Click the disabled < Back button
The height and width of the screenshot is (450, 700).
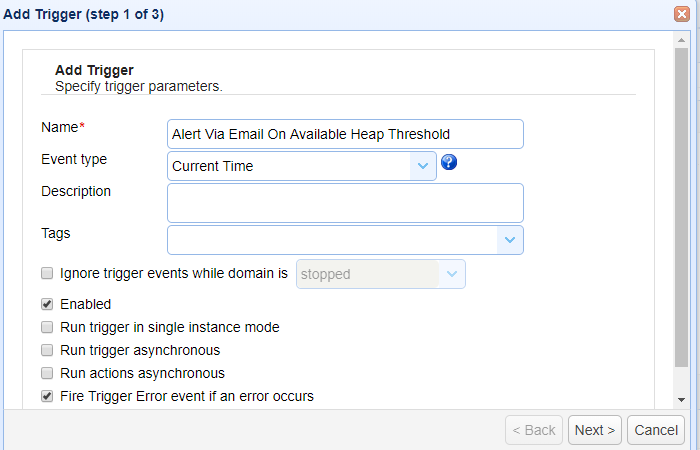click(x=534, y=430)
